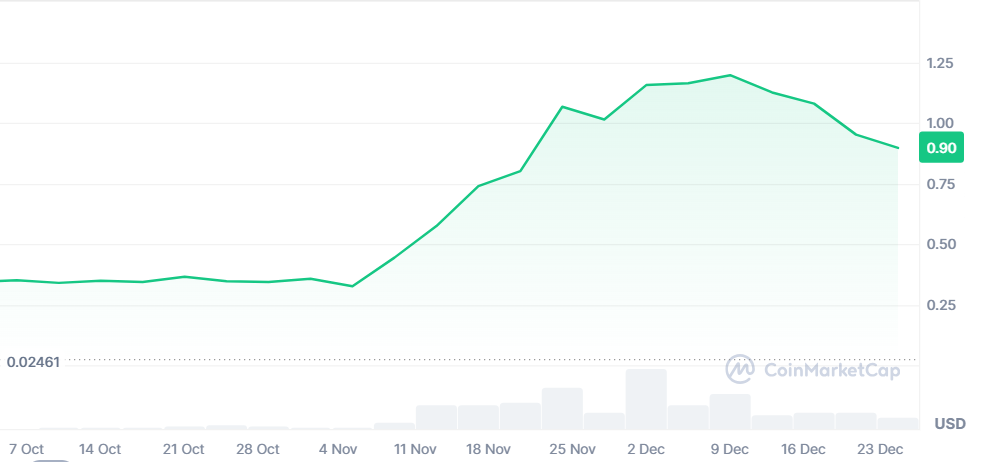
Task: Select the 11 Nov date label
Action: (415, 449)
